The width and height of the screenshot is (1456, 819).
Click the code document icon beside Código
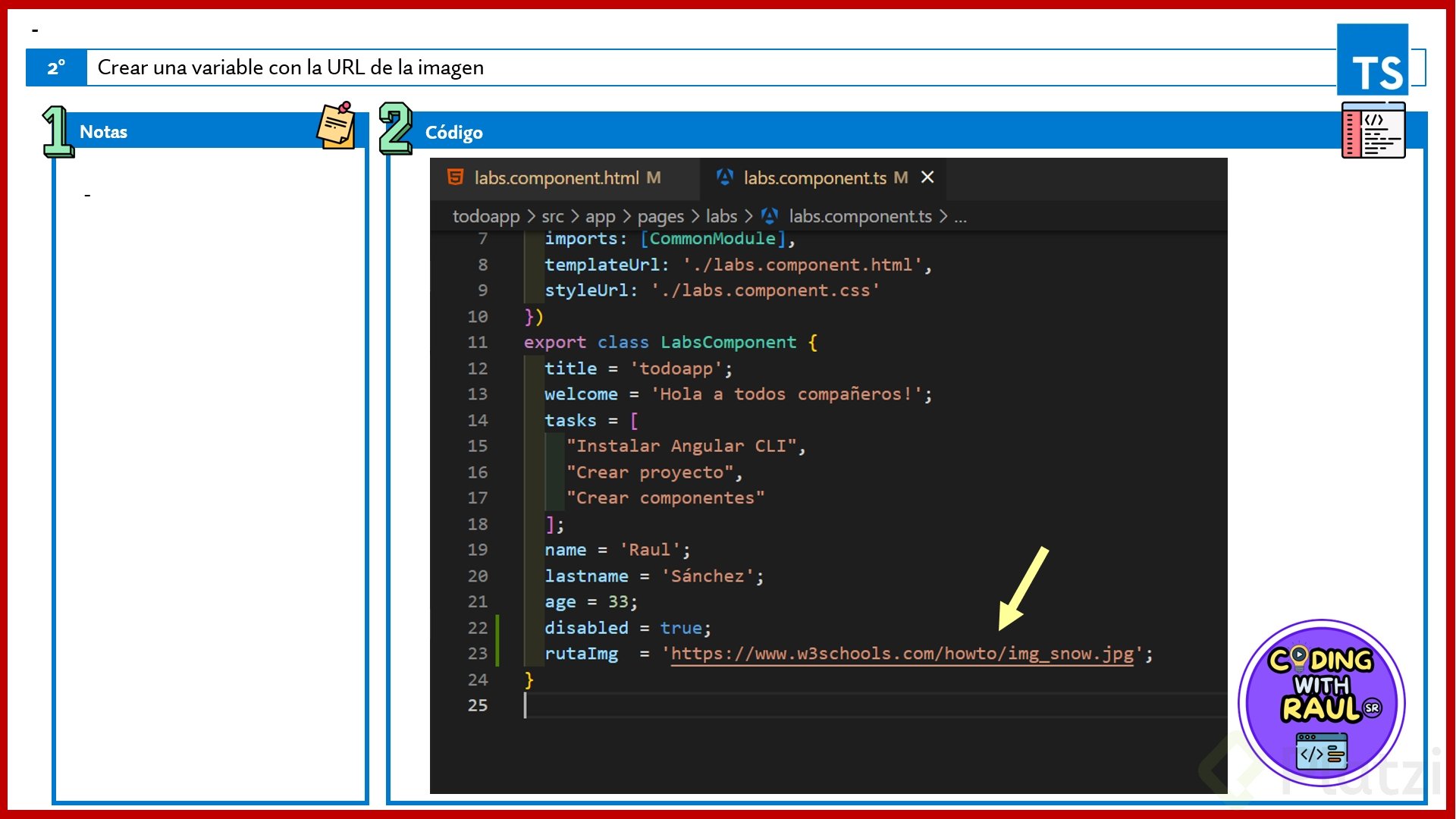coord(1373,130)
